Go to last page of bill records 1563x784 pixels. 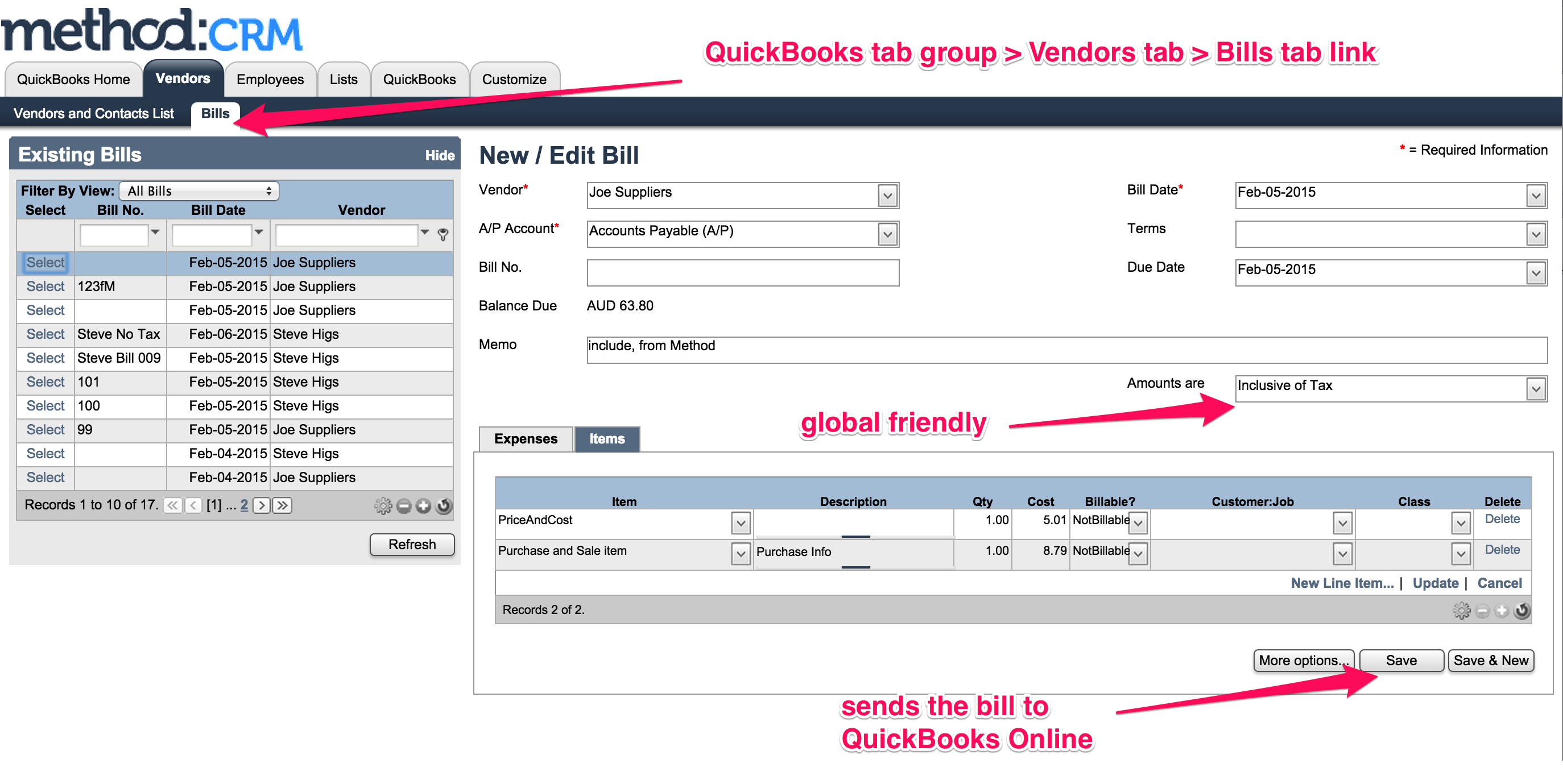(x=282, y=505)
